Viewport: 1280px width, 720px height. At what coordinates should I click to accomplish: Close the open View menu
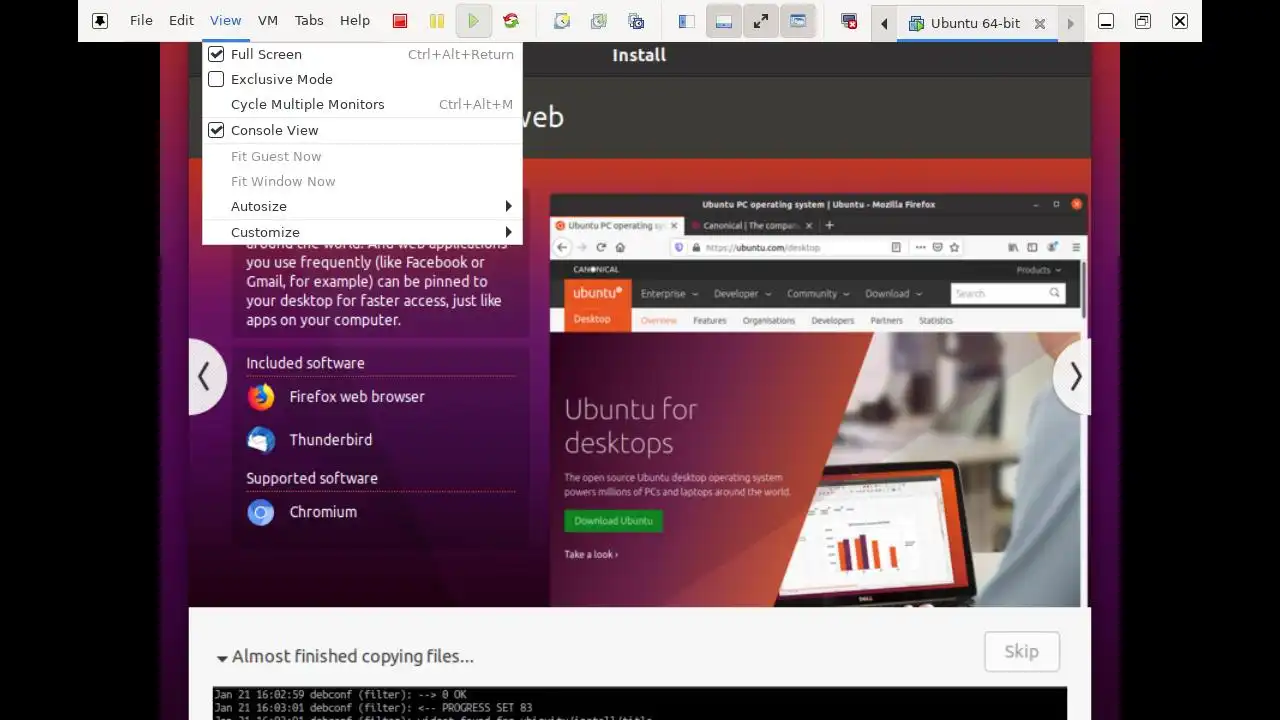(225, 20)
